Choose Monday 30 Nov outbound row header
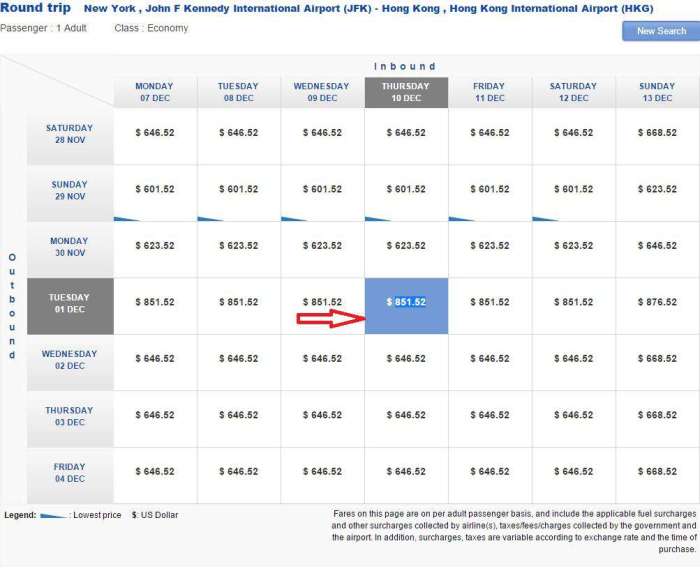 pos(70,250)
